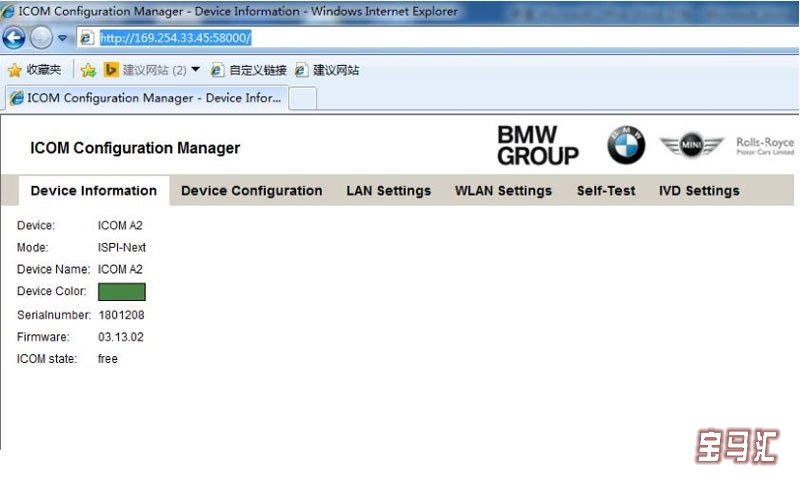Screen dimensions: 800x482
Task: Click the Serialnumber label
Action: pos(54,315)
